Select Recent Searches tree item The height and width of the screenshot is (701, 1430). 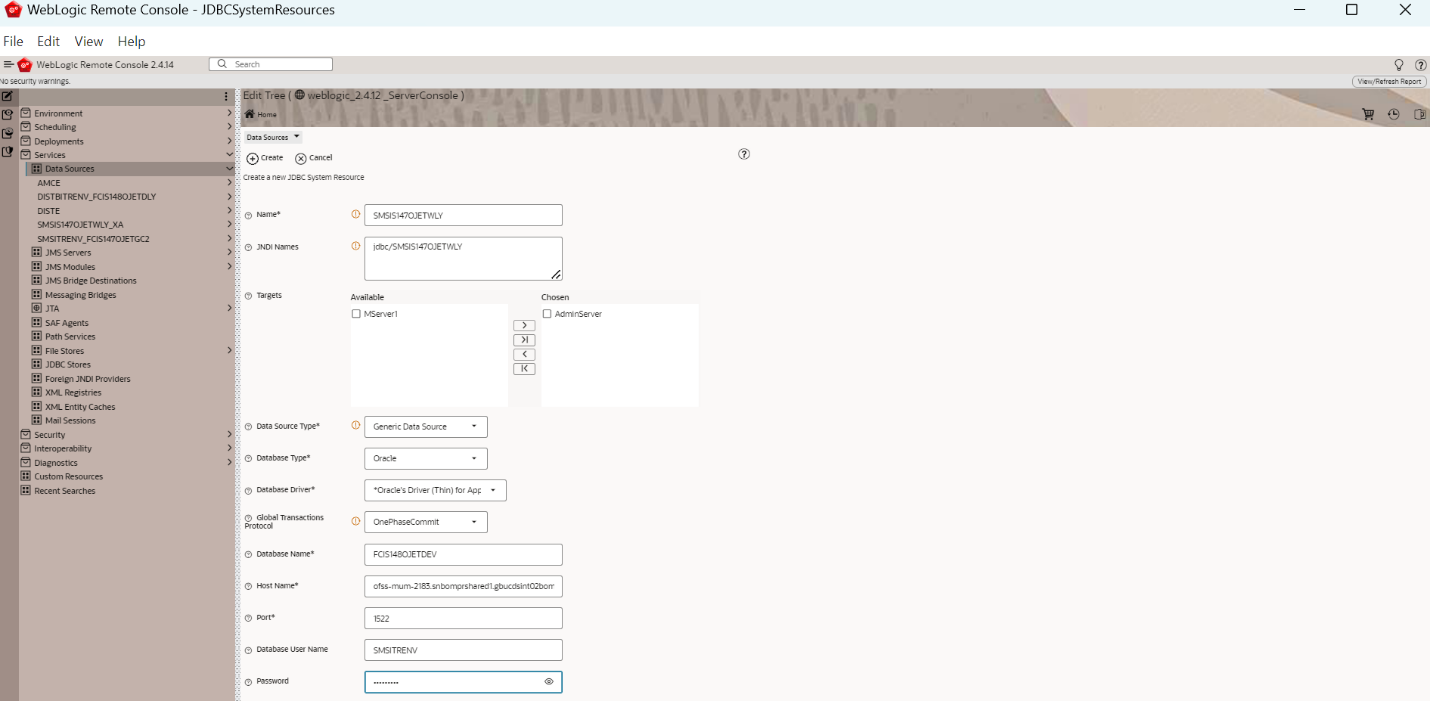point(65,491)
